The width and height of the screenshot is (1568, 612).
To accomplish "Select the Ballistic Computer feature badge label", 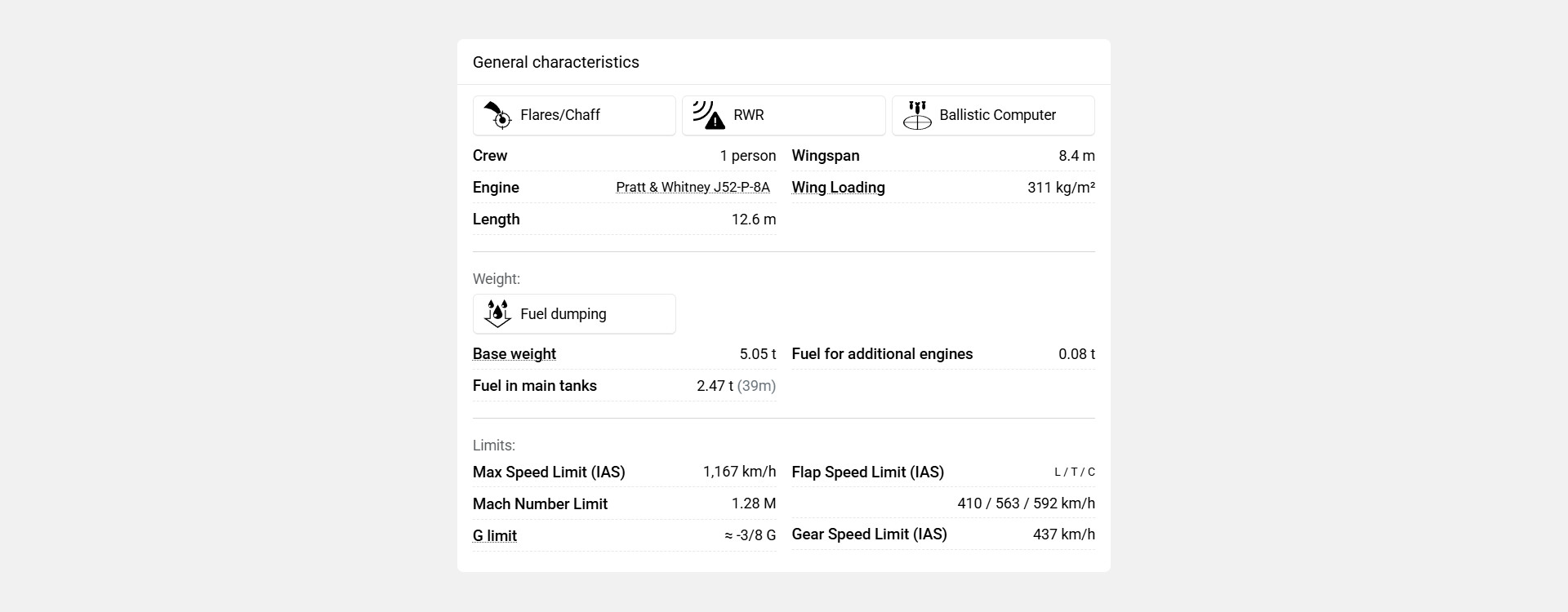I will tap(997, 115).
